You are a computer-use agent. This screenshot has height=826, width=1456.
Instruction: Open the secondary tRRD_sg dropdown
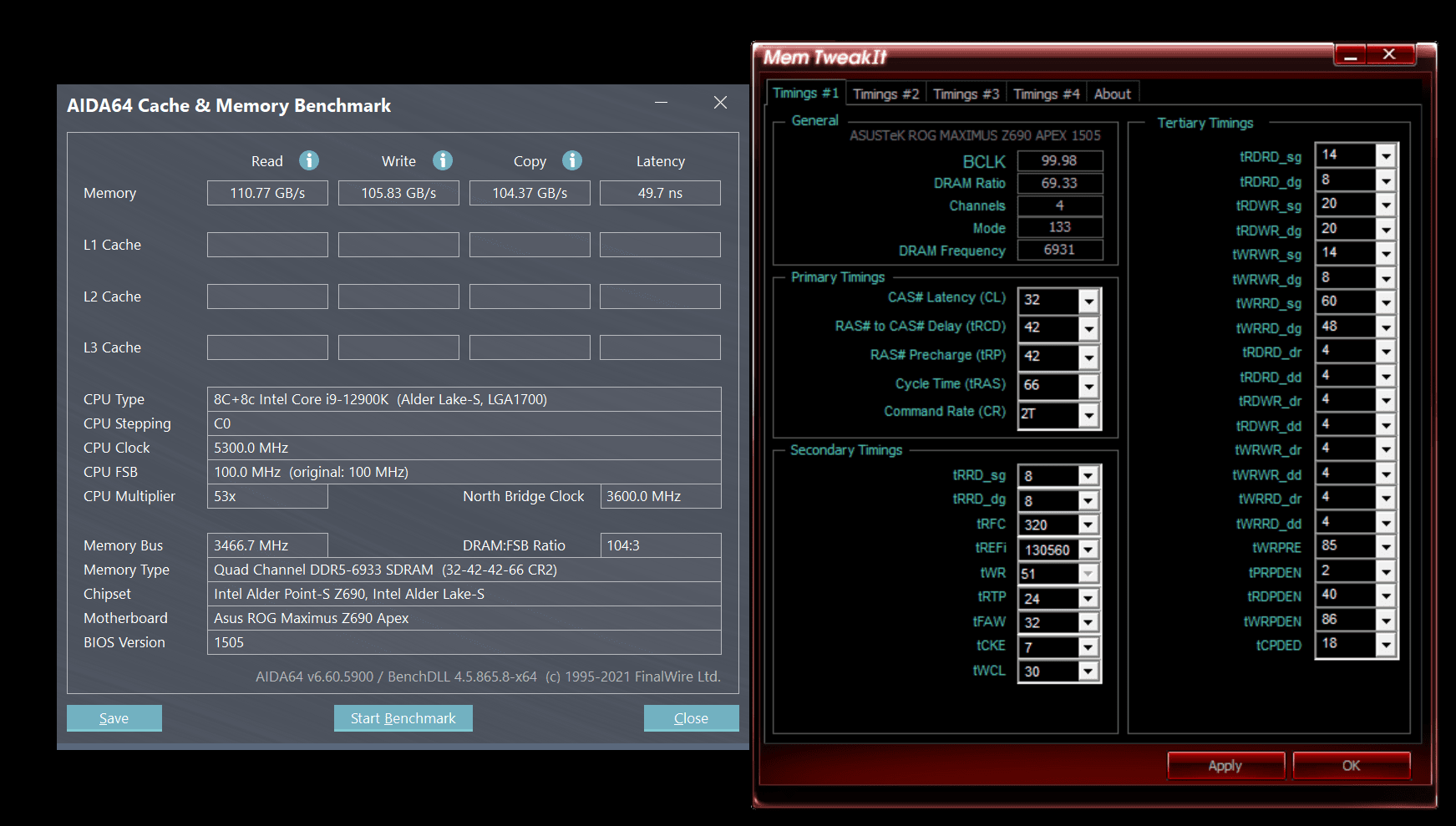click(1088, 476)
